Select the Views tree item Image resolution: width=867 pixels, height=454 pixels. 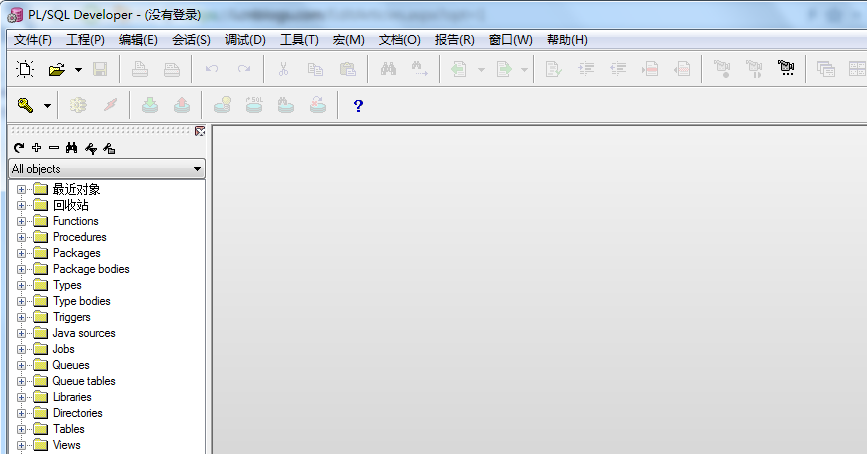pyautogui.click(x=67, y=445)
